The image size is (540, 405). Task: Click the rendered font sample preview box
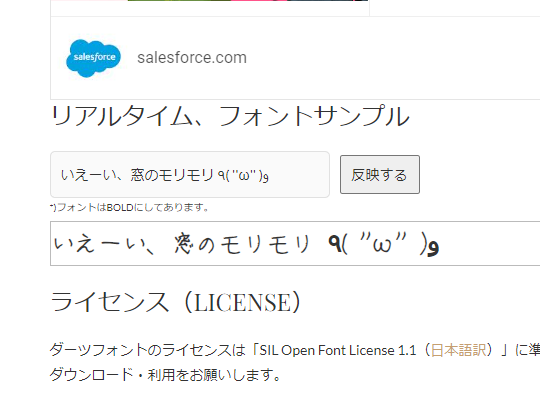coord(295,244)
